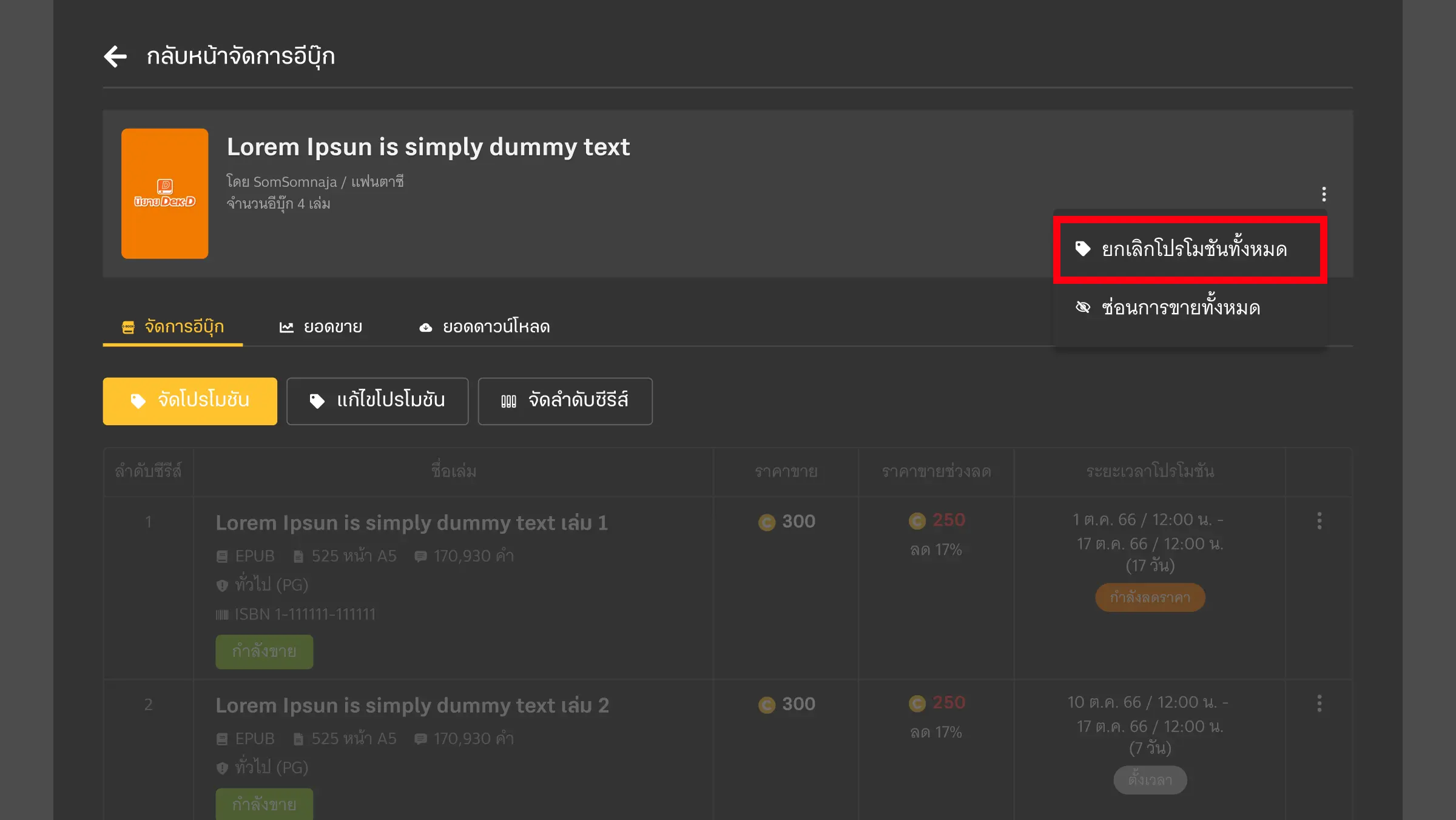Select ซ่อนการขายทั้งหมด menu entry
This screenshot has width=1456, height=820.
click(1190, 308)
